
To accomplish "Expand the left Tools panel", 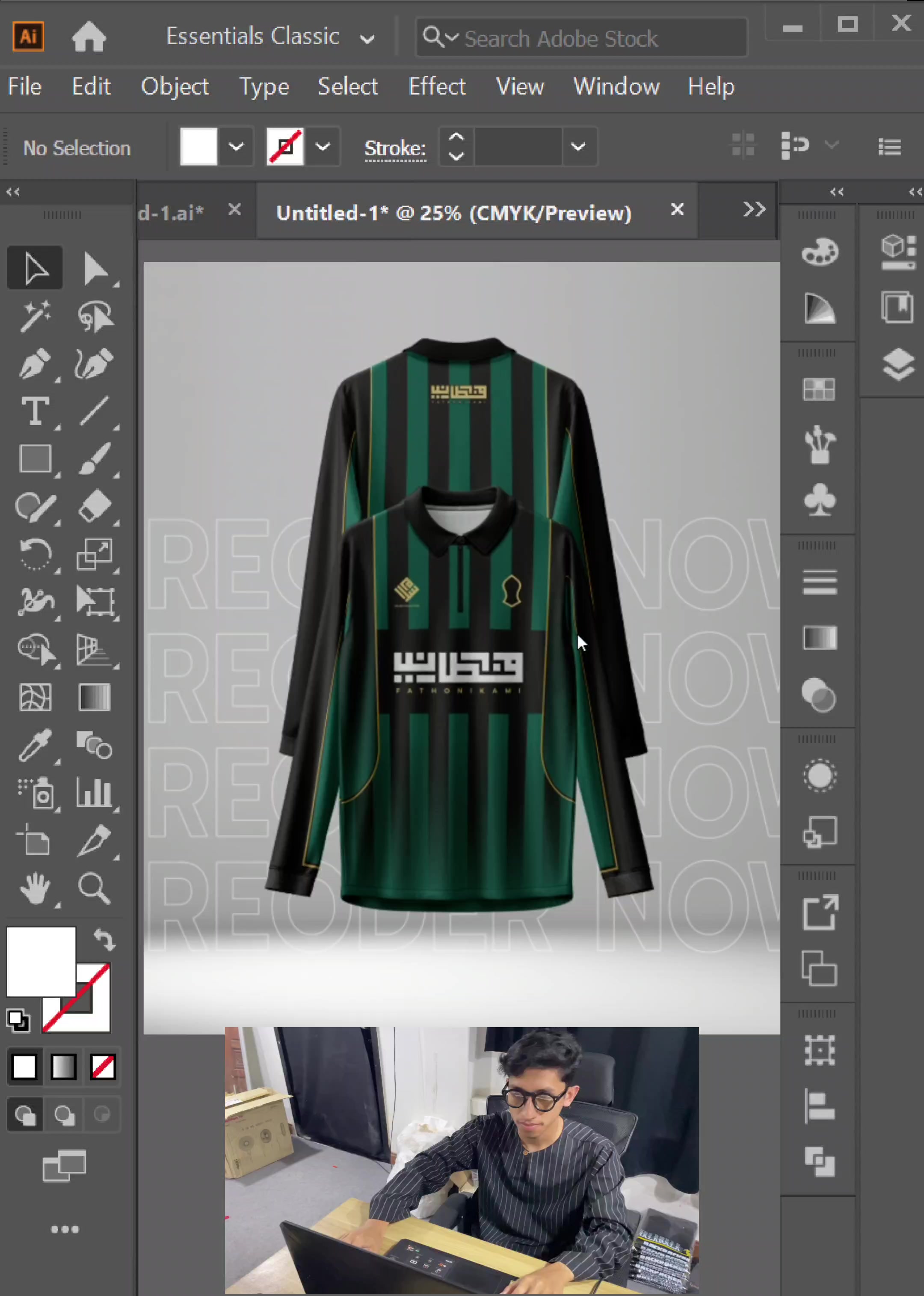I will pos(12,192).
